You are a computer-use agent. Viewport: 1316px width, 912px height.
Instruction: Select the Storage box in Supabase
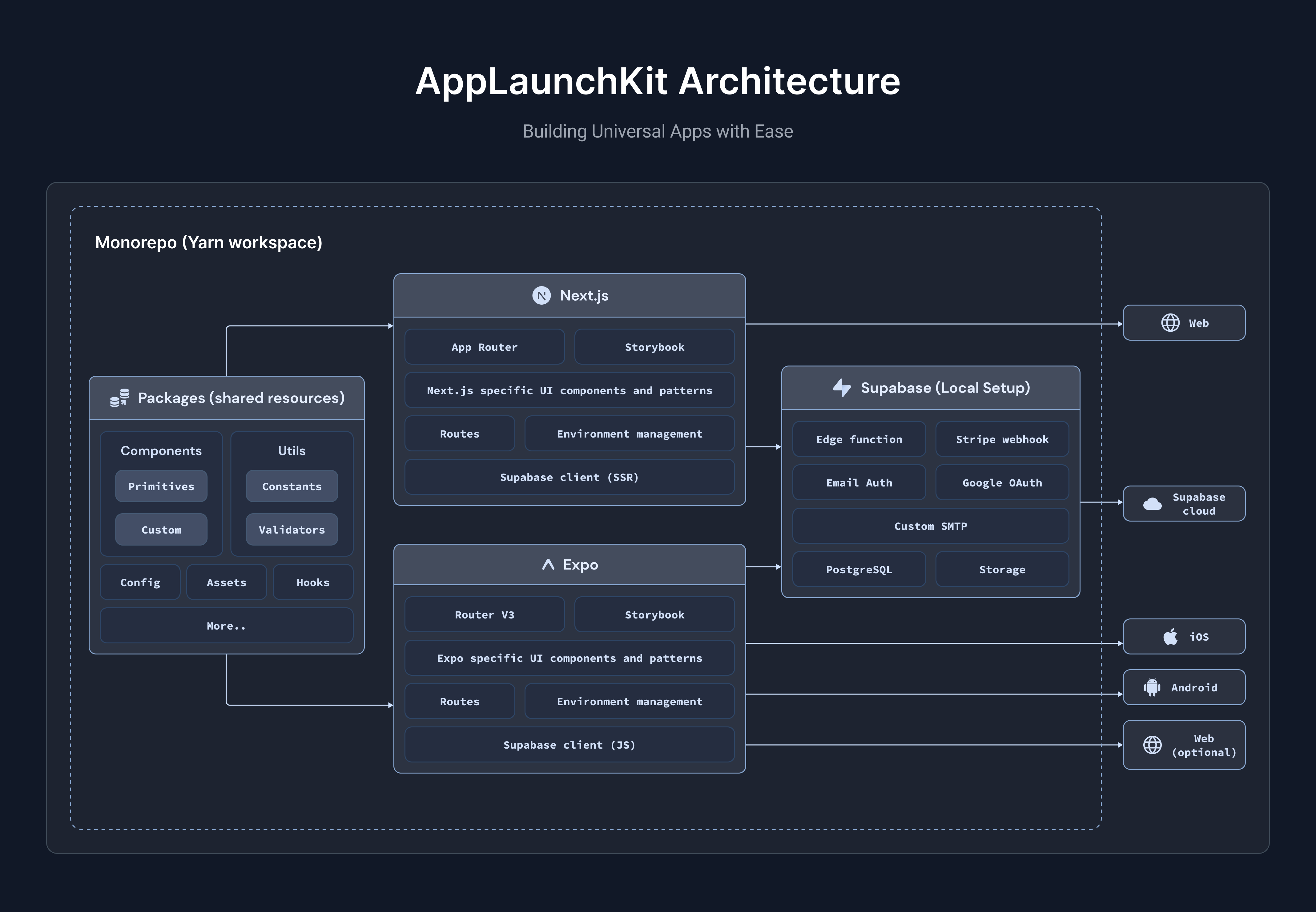point(1002,570)
